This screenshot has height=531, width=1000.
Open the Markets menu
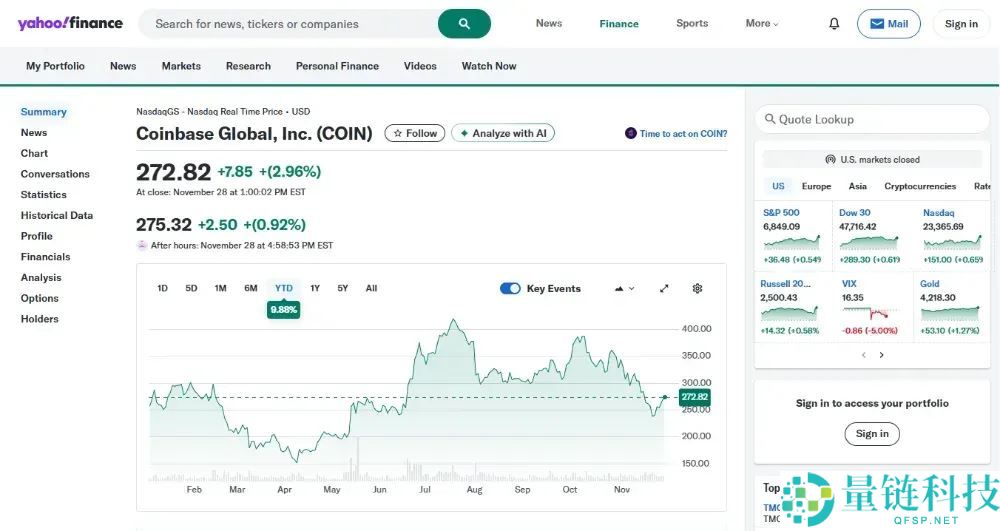pos(181,66)
